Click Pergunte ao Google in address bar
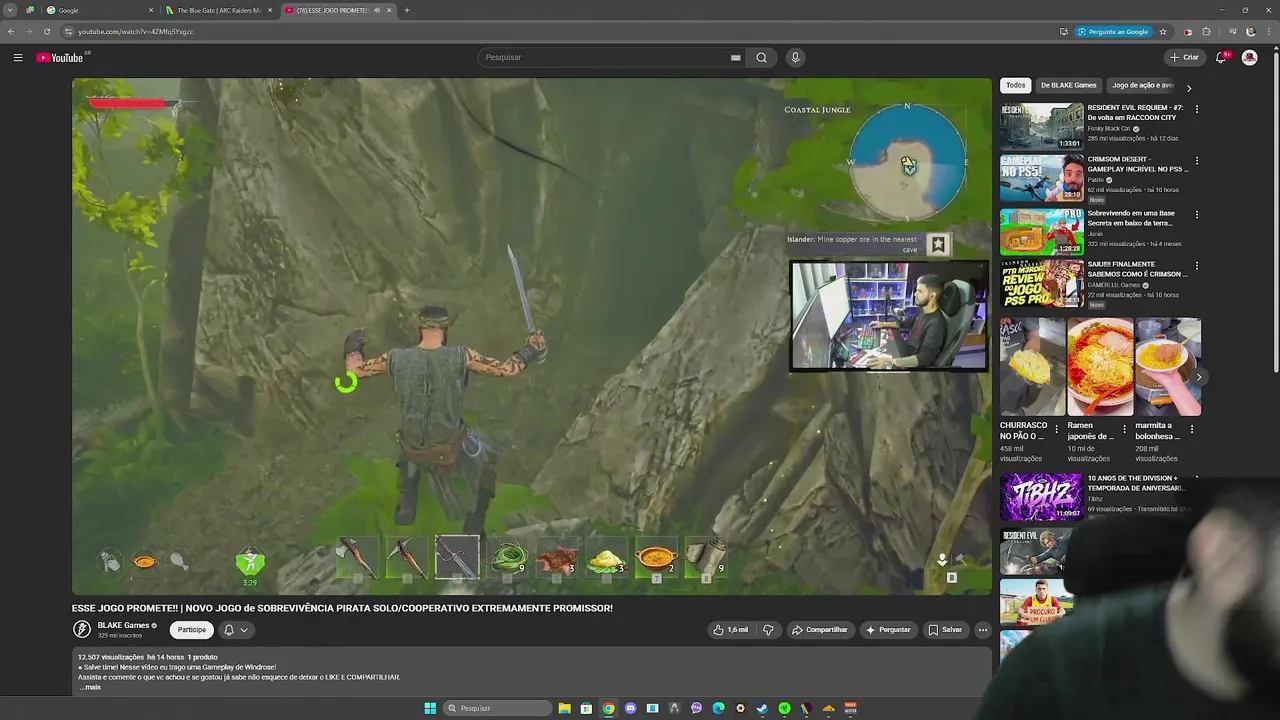This screenshot has width=1280, height=720. (1112, 31)
